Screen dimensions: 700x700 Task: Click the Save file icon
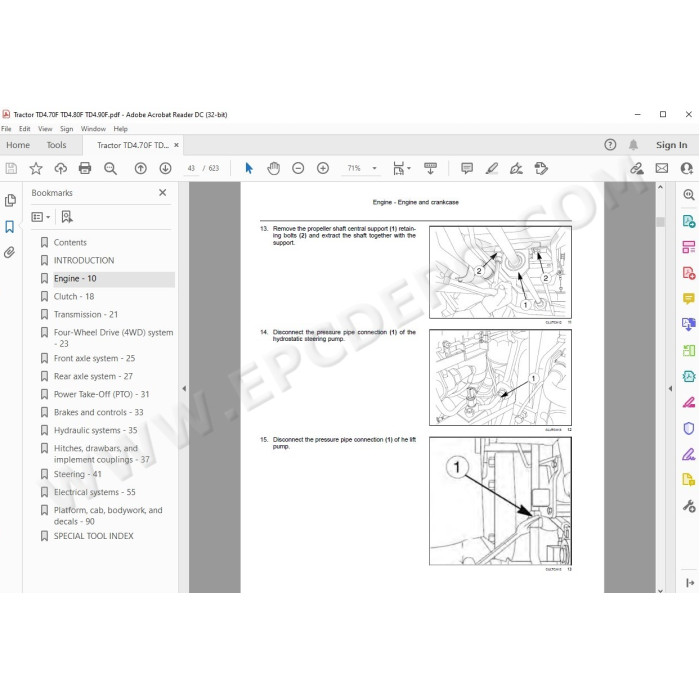[11, 168]
